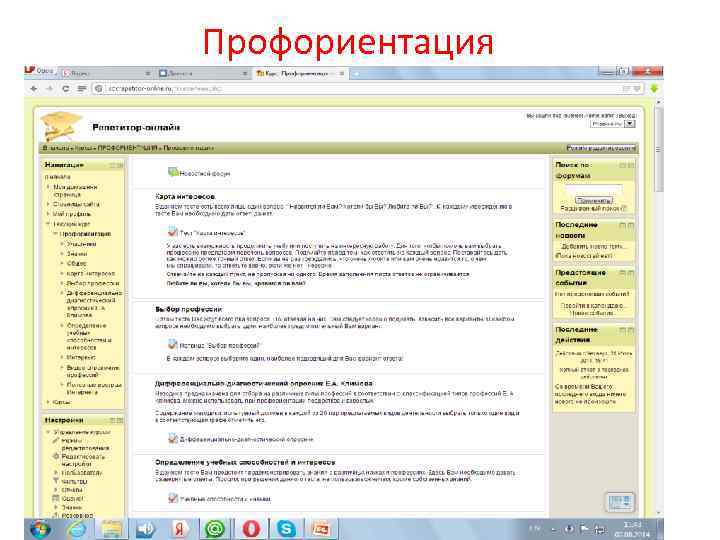Open Yandex browser from taskbar
720x540 pixels.
coord(180,529)
